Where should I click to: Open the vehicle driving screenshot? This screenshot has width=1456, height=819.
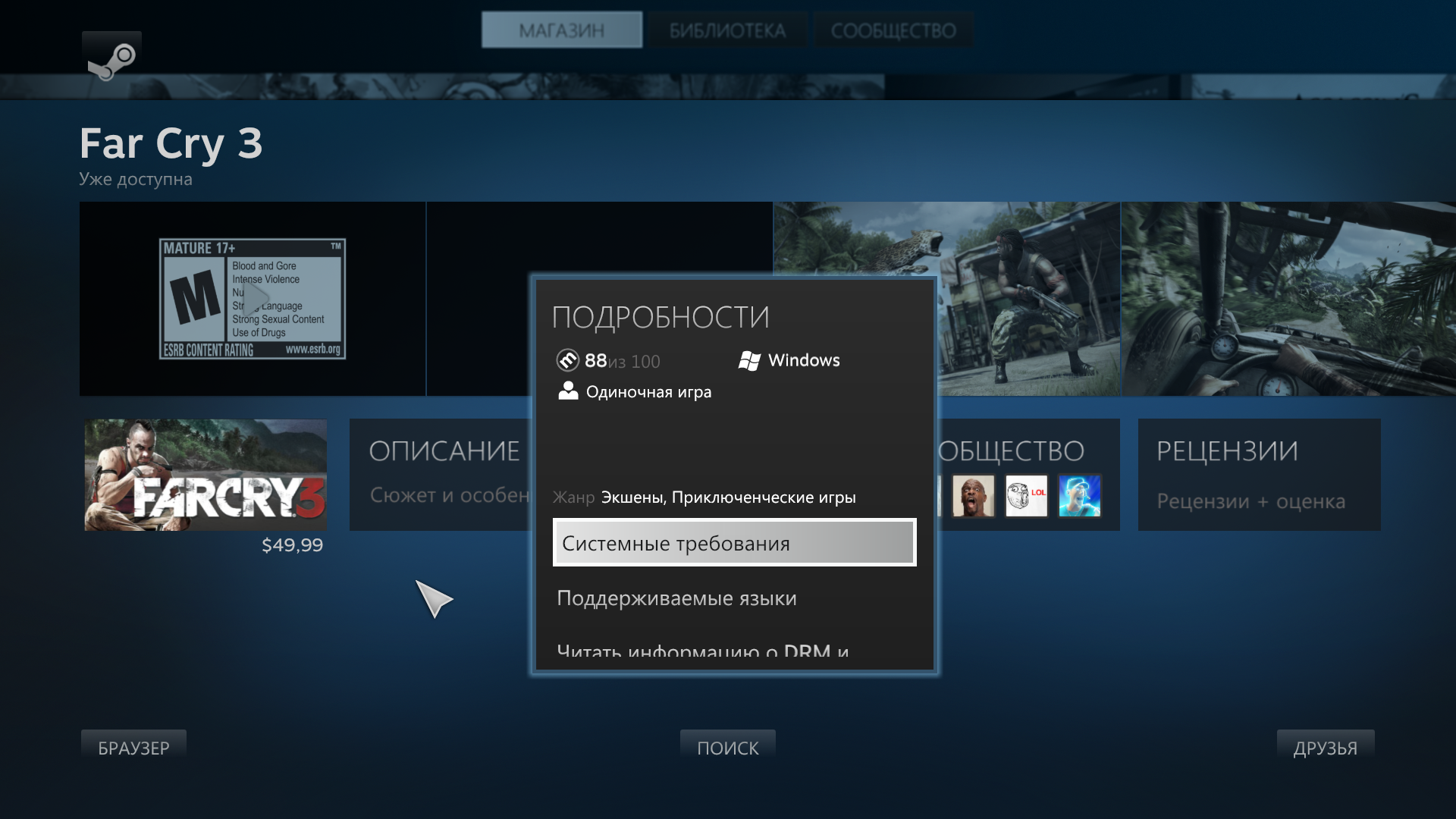pos(1288,299)
